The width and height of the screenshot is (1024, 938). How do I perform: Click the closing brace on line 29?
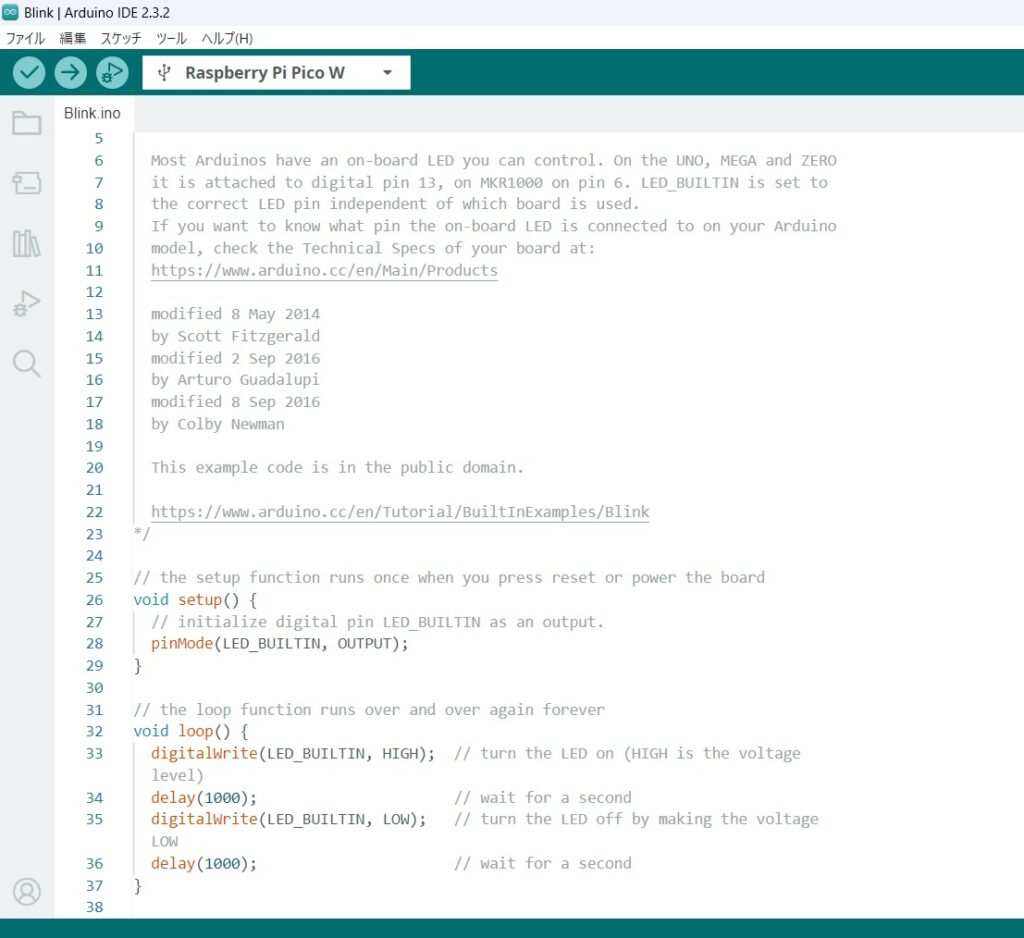138,666
